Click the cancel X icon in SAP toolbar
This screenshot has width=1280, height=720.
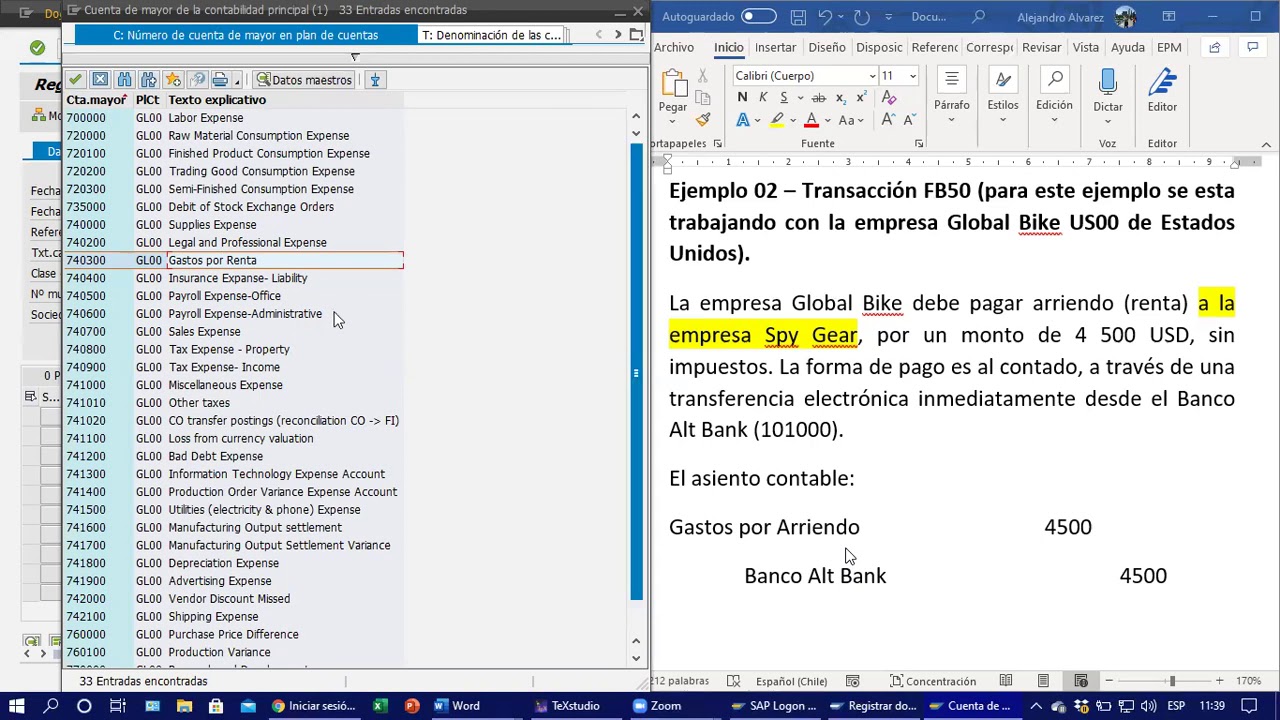click(100, 80)
